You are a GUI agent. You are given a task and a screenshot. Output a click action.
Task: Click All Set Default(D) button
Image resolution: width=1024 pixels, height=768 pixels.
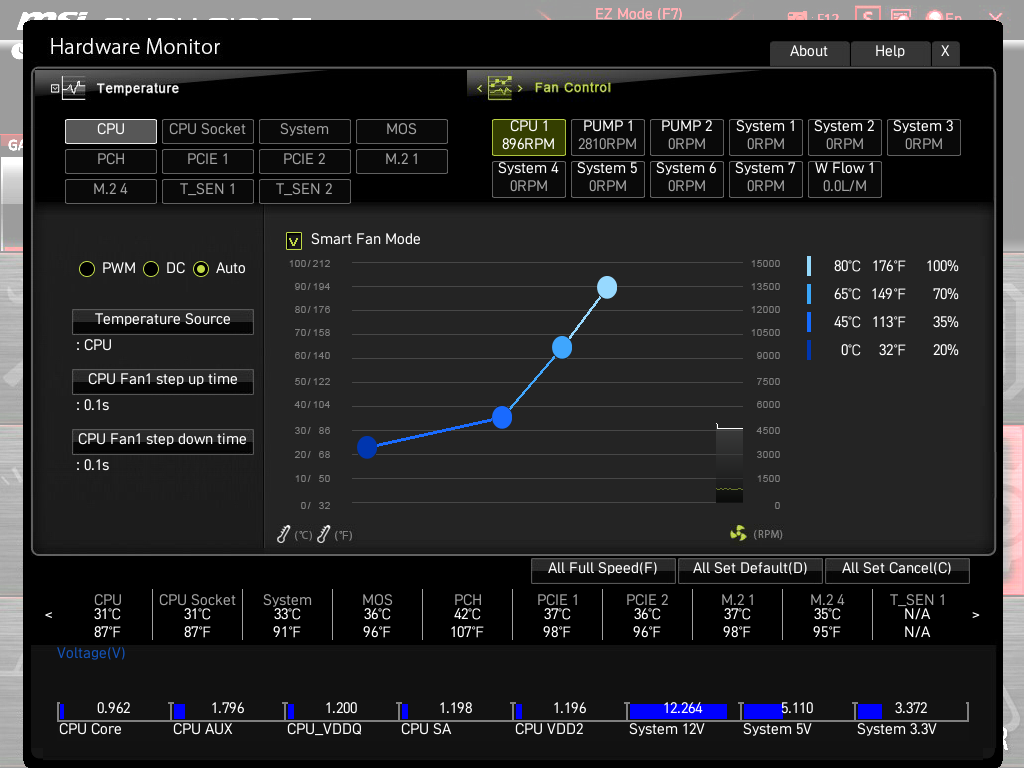pos(750,569)
